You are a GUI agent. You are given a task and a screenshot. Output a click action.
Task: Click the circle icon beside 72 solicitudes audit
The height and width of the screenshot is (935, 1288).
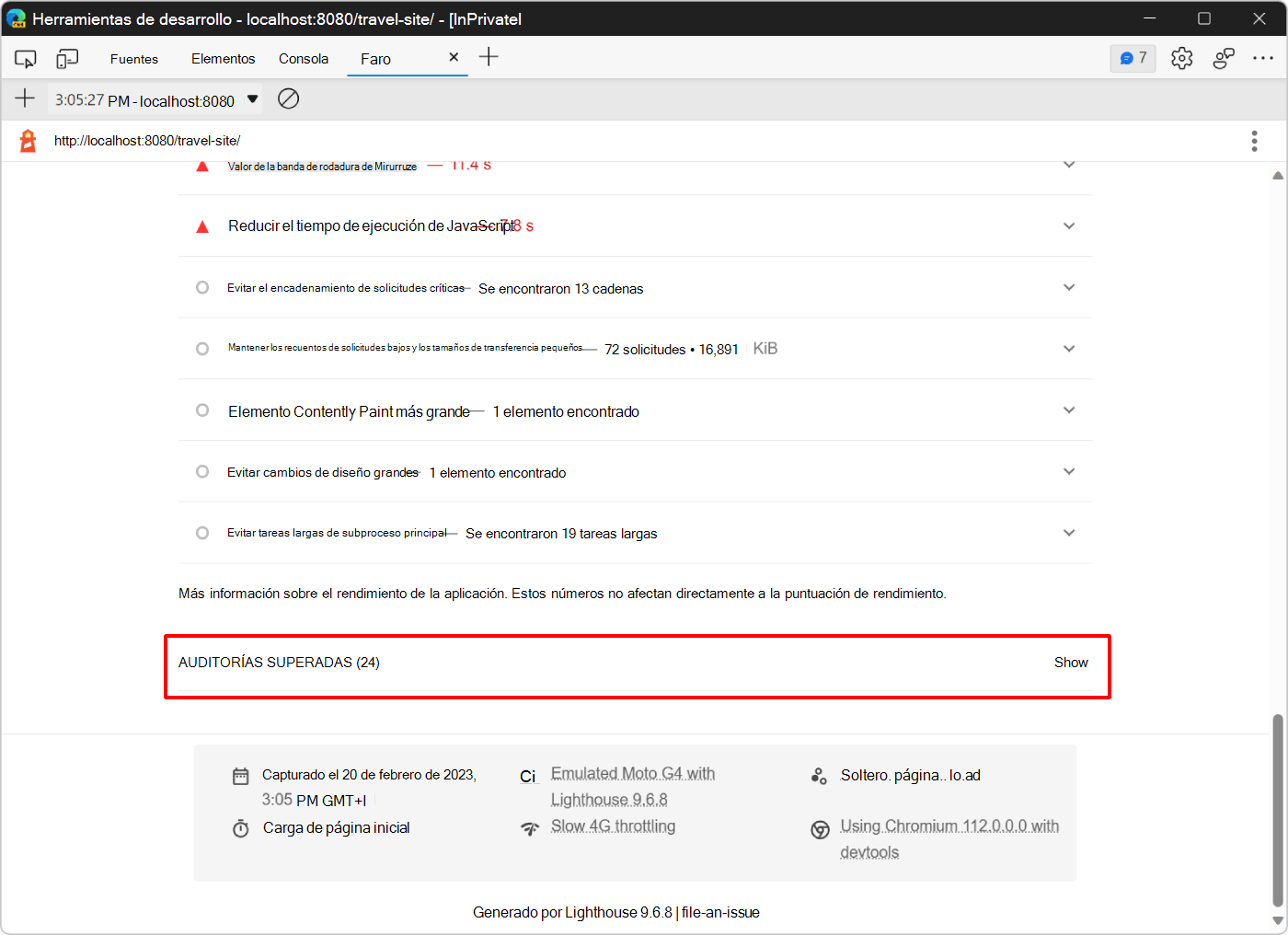click(202, 349)
